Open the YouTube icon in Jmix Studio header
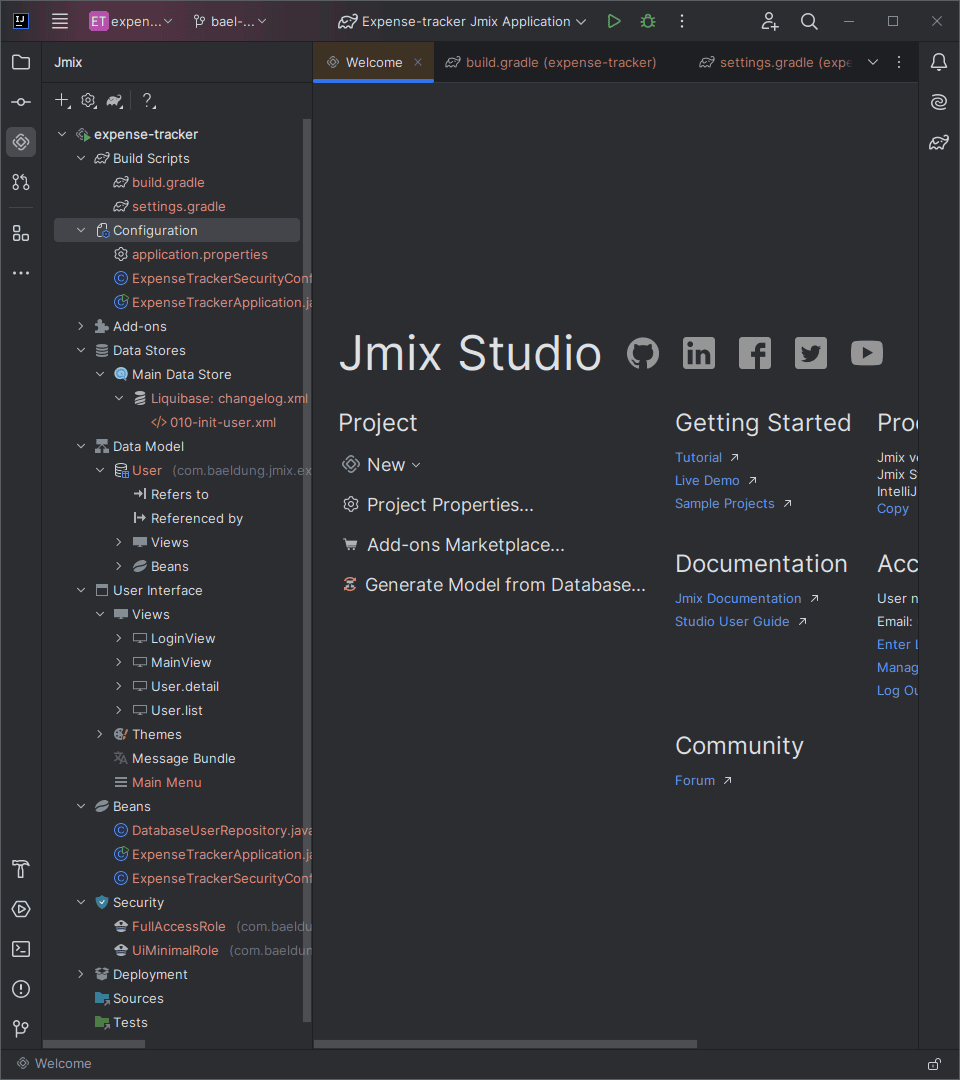The image size is (960, 1080). (866, 353)
